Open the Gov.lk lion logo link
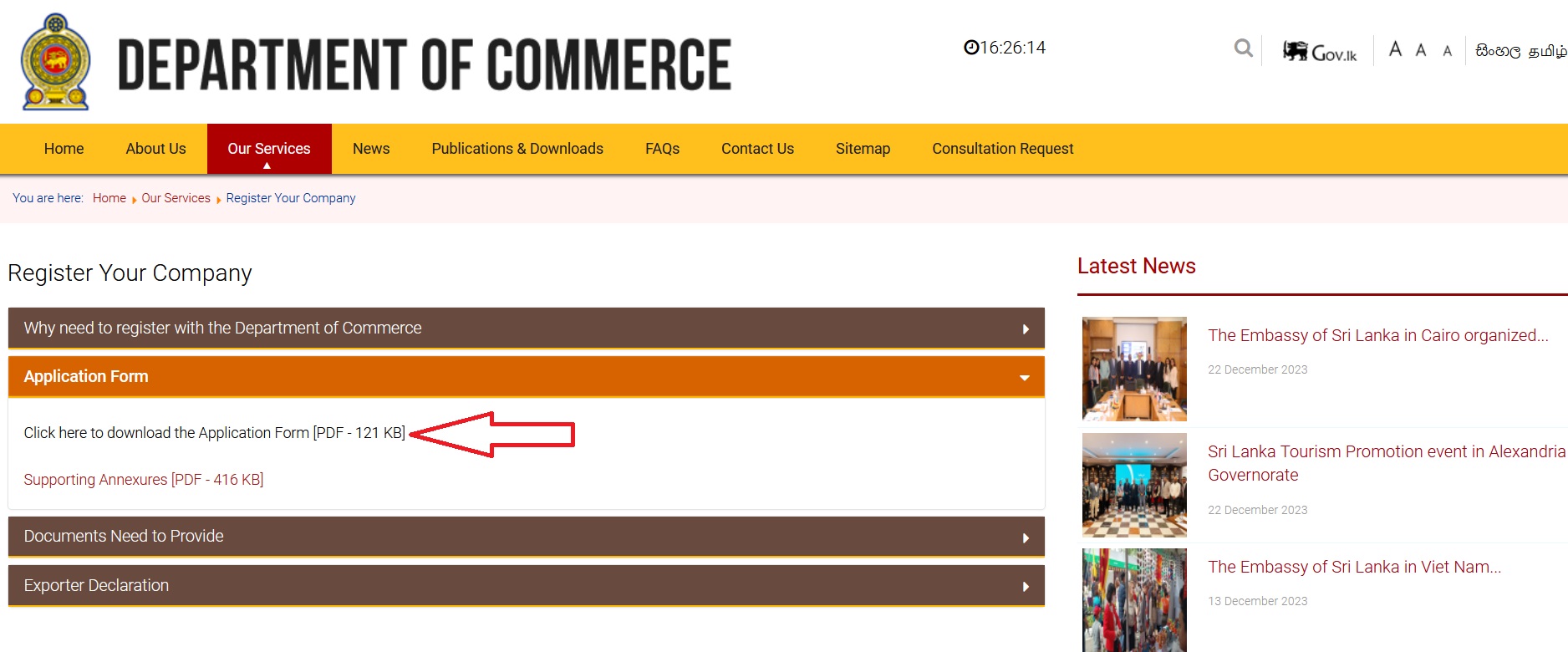This screenshot has height=652, width=1568. 1320,52
